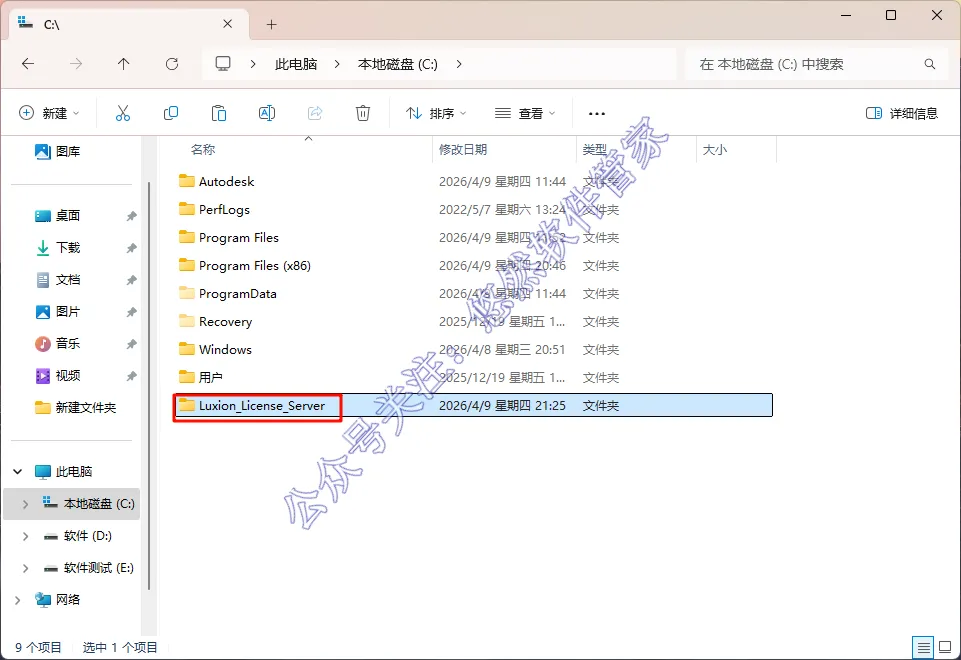Refresh the current folder view
The width and height of the screenshot is (961, 660).
pyautogui.click(x=172, y=64)
